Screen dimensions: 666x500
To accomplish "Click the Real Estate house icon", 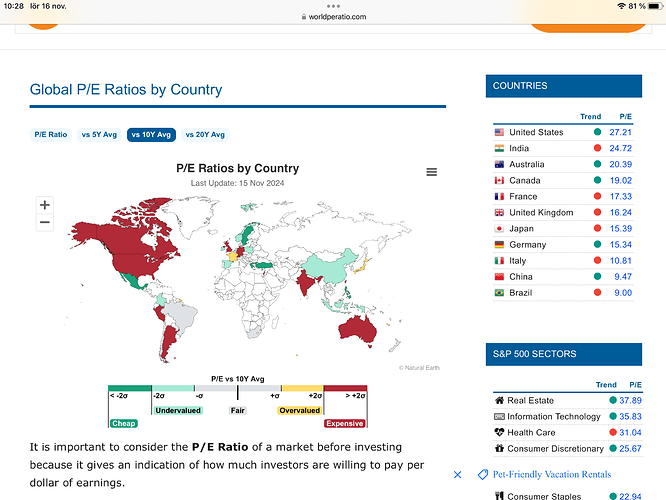I will [x=499, y=400].
